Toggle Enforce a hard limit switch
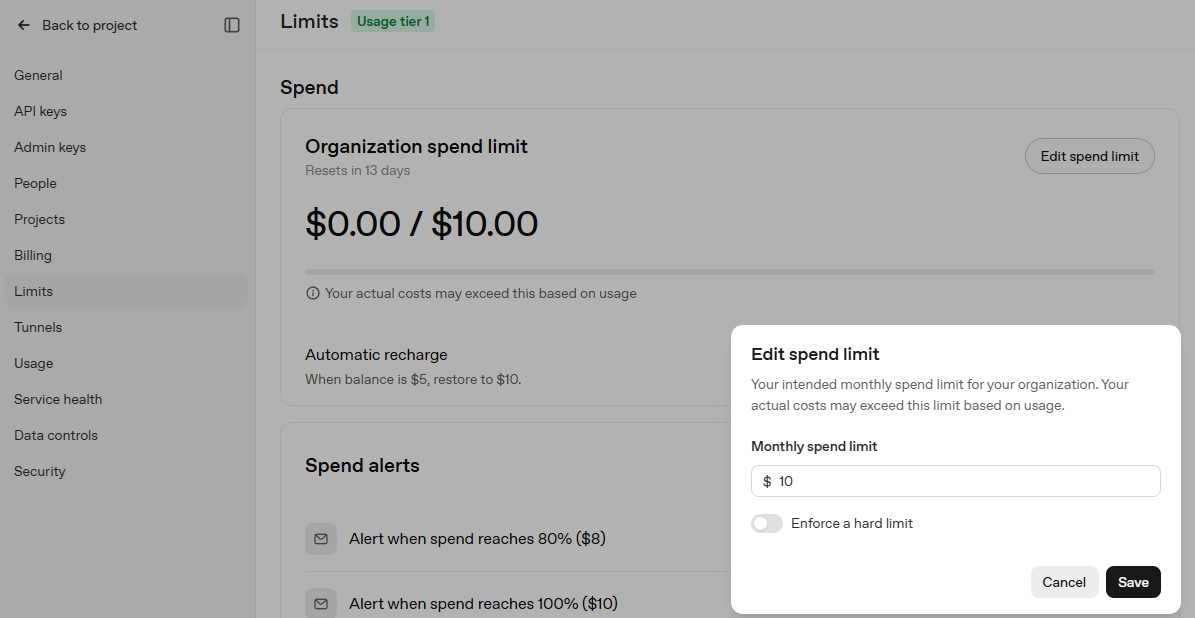Screen dimensions: 1195x618 pos(767,524)
